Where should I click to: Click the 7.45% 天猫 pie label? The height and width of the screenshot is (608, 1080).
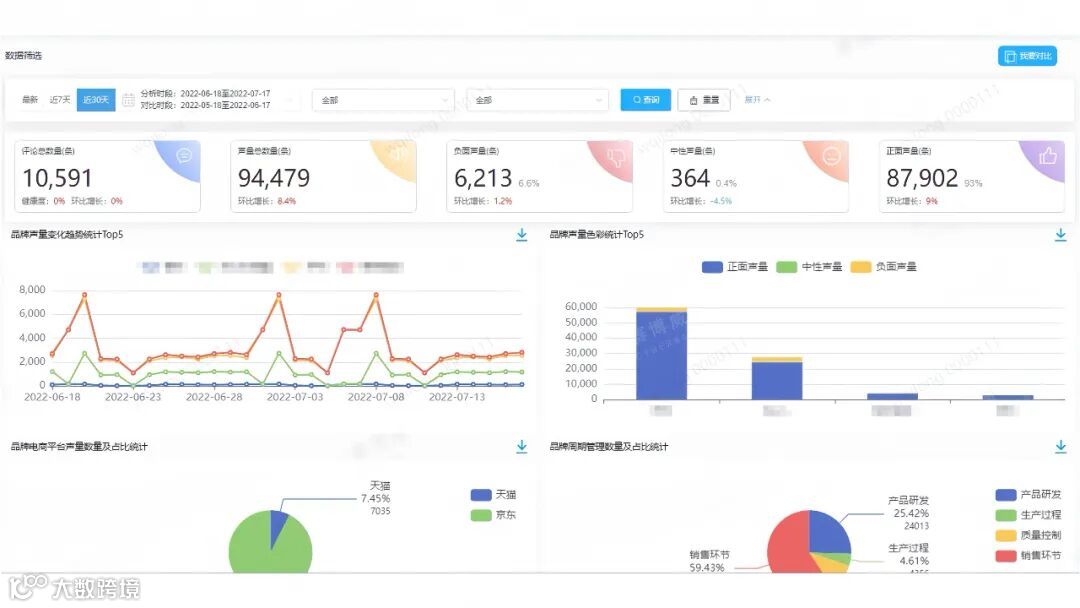[x=375, y=499]
